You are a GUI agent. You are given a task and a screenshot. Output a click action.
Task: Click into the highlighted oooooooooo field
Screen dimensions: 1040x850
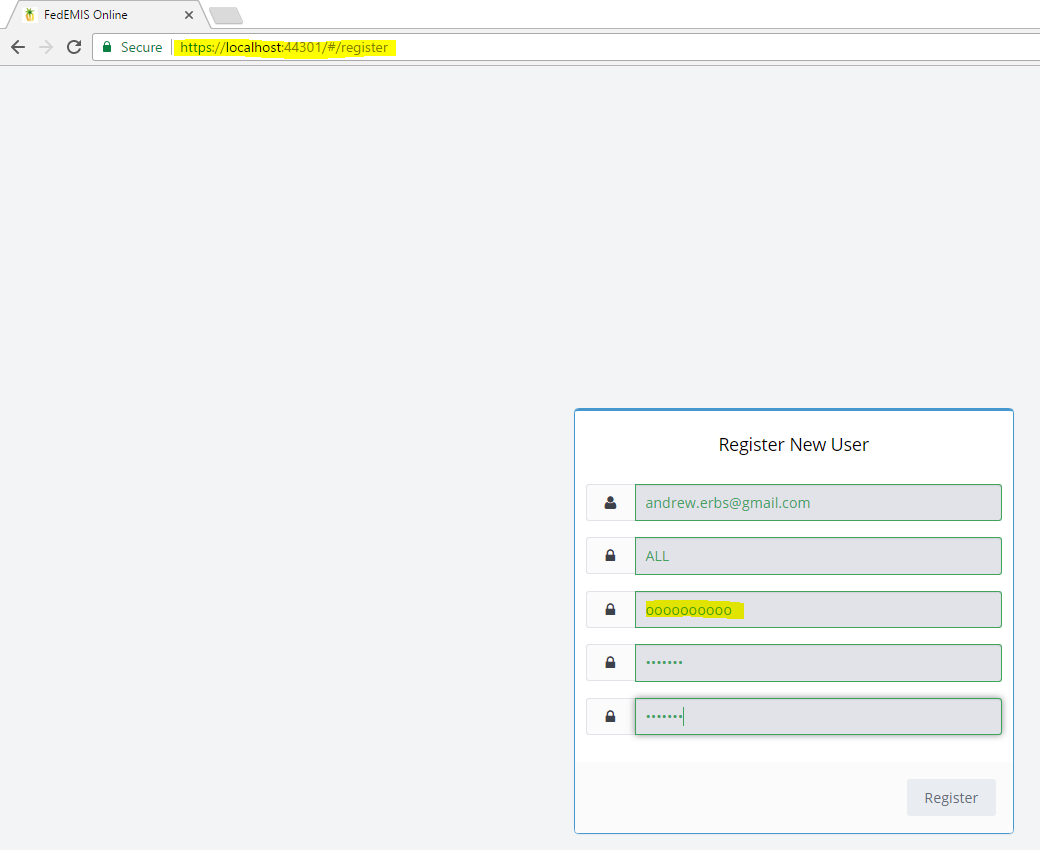click(817, 610)
